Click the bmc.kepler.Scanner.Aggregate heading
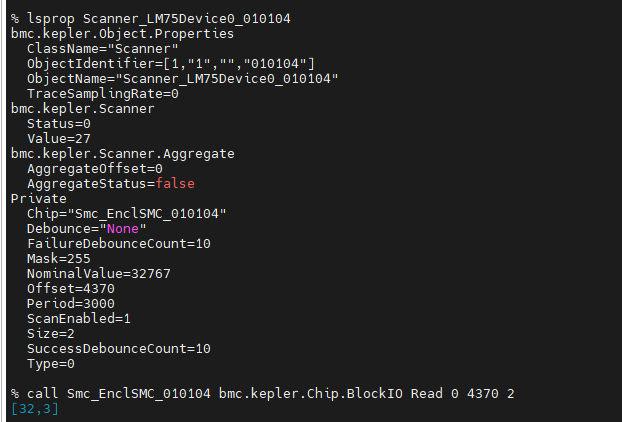The image size is (622, 422). (x=122, y=153)
